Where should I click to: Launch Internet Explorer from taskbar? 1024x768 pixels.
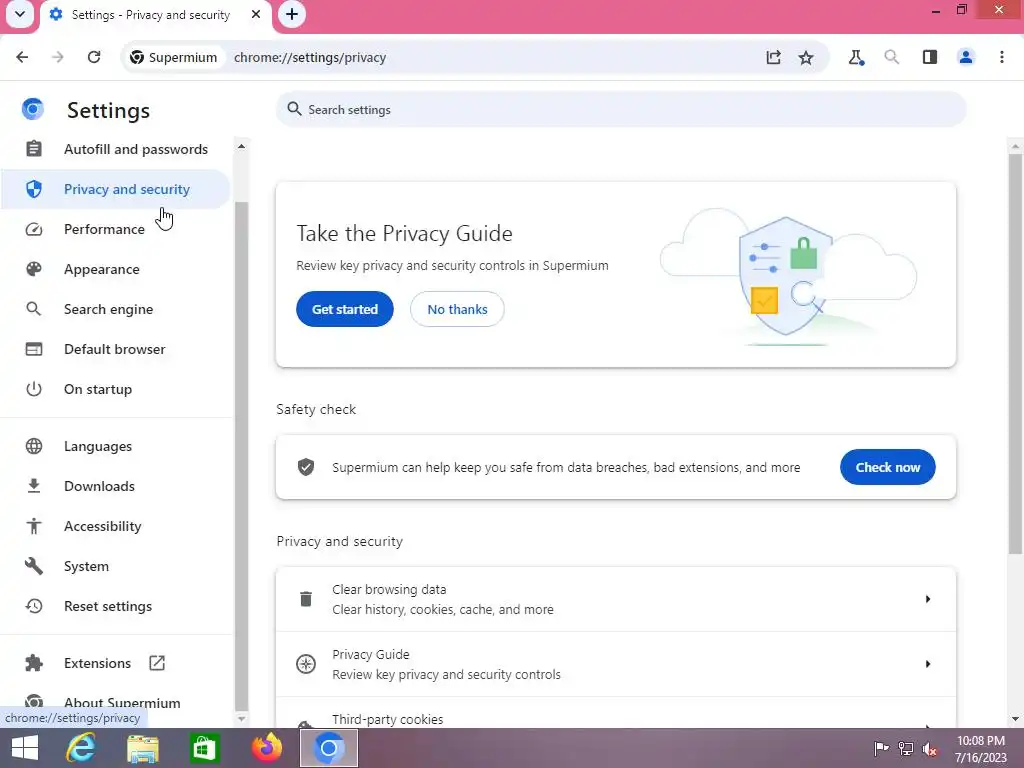[x=81, y=748]
